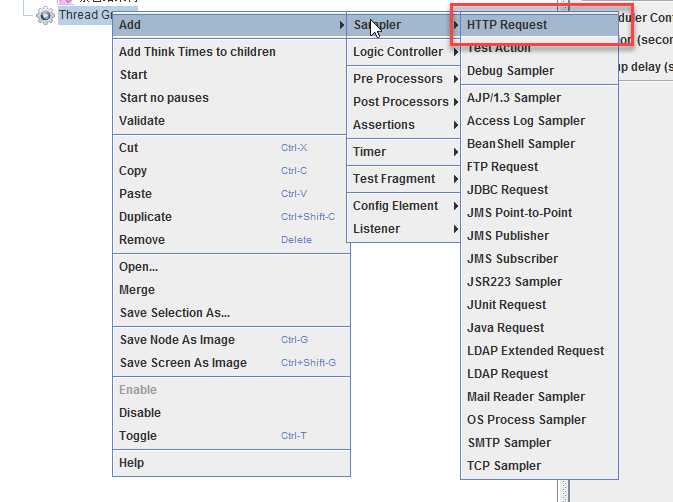The height and width of the screenshot is (502, 673).
Task: Pick JDBC Request sampler
Action: point(508,190)
